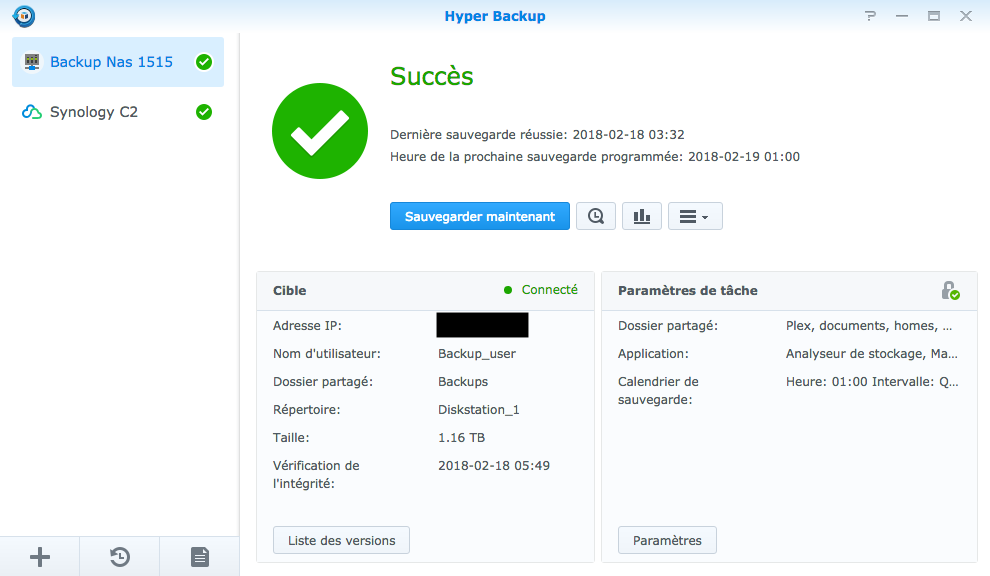Click the encryption padlock icon
This screenshot has width=990, height=576.
click(x=950, y=291)
